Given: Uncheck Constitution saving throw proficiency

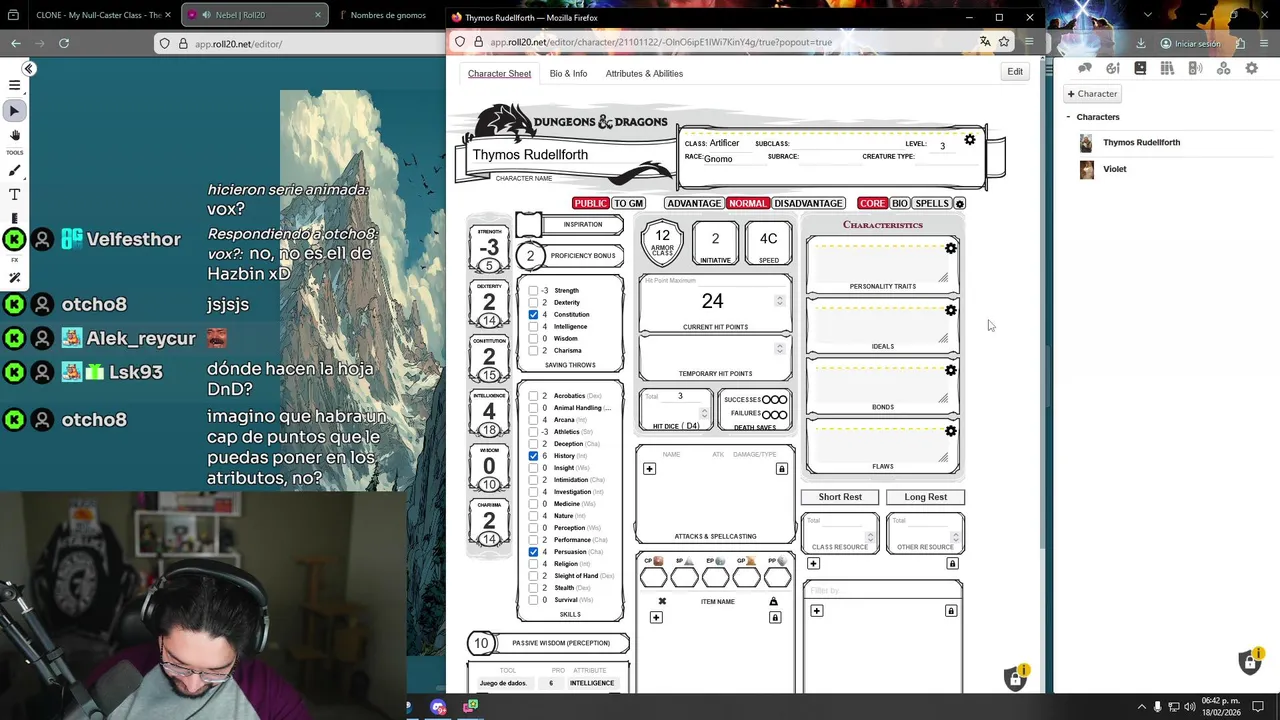Looking at the screenshot, I should [x=533, y=315].
